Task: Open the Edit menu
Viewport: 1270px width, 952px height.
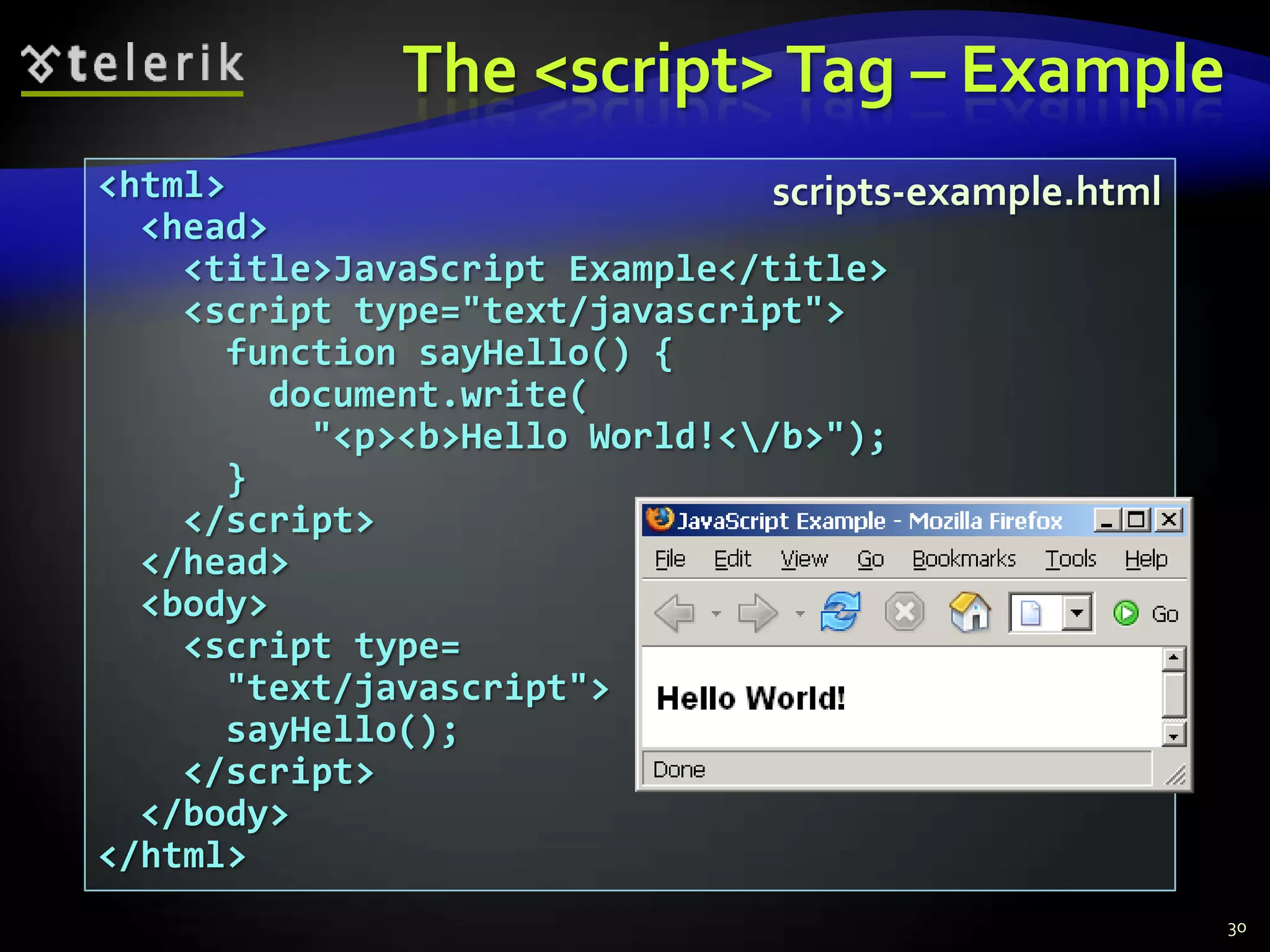Action: click(x=732, y=559)
